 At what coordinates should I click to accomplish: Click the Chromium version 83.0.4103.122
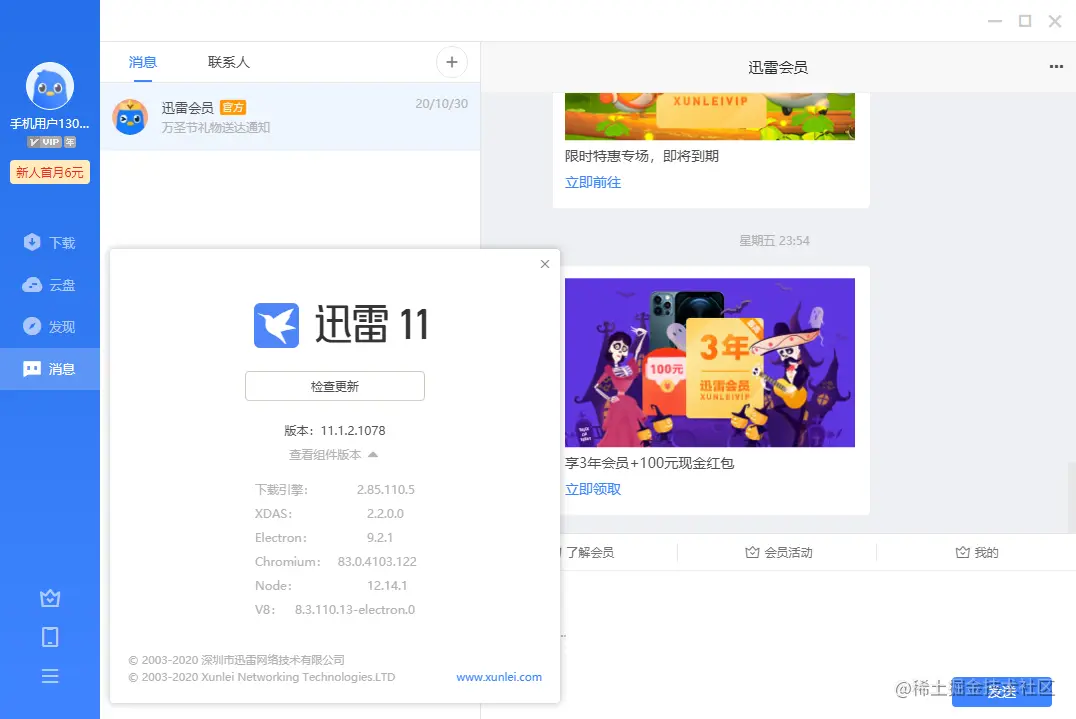point(377,562)
